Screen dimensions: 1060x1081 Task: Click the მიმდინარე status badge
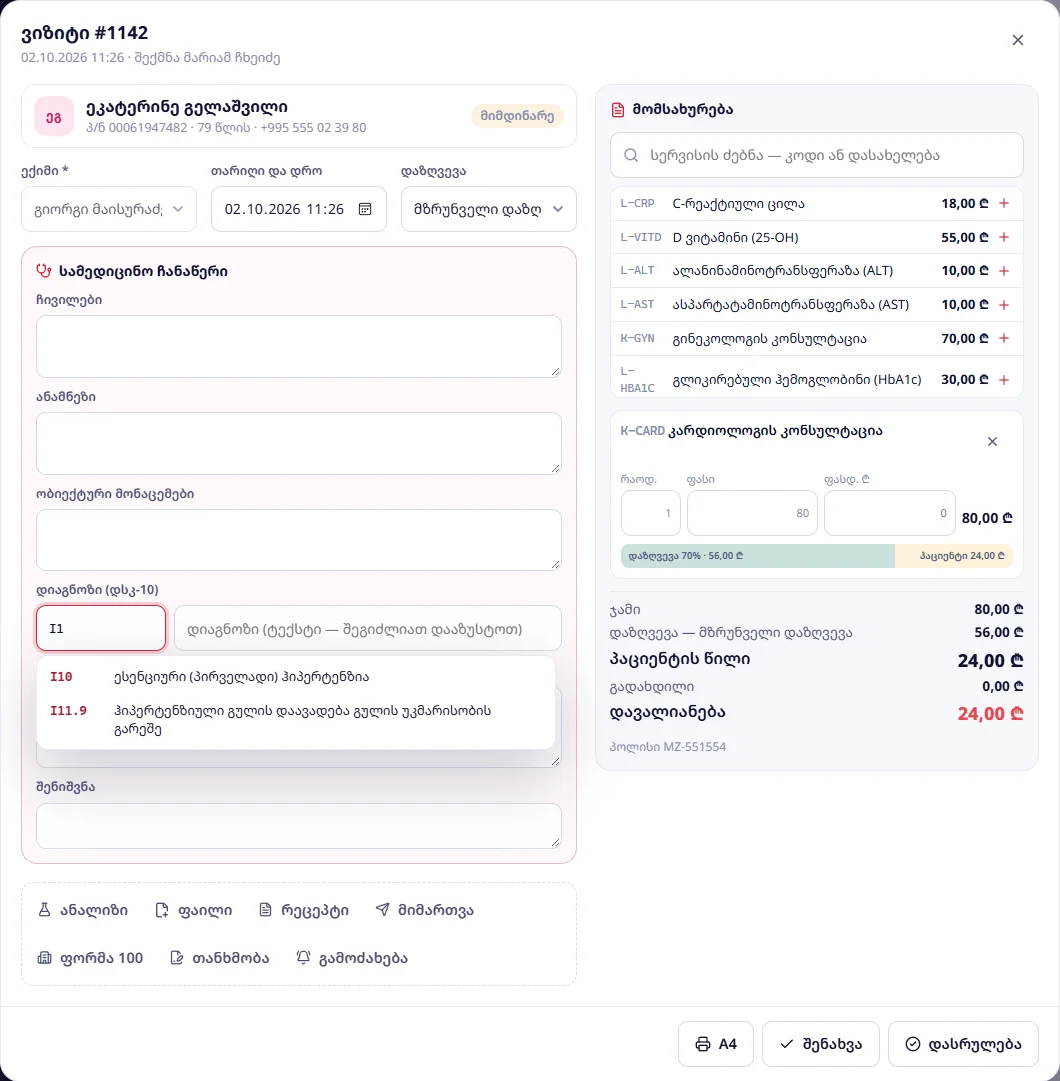point(517,116)
